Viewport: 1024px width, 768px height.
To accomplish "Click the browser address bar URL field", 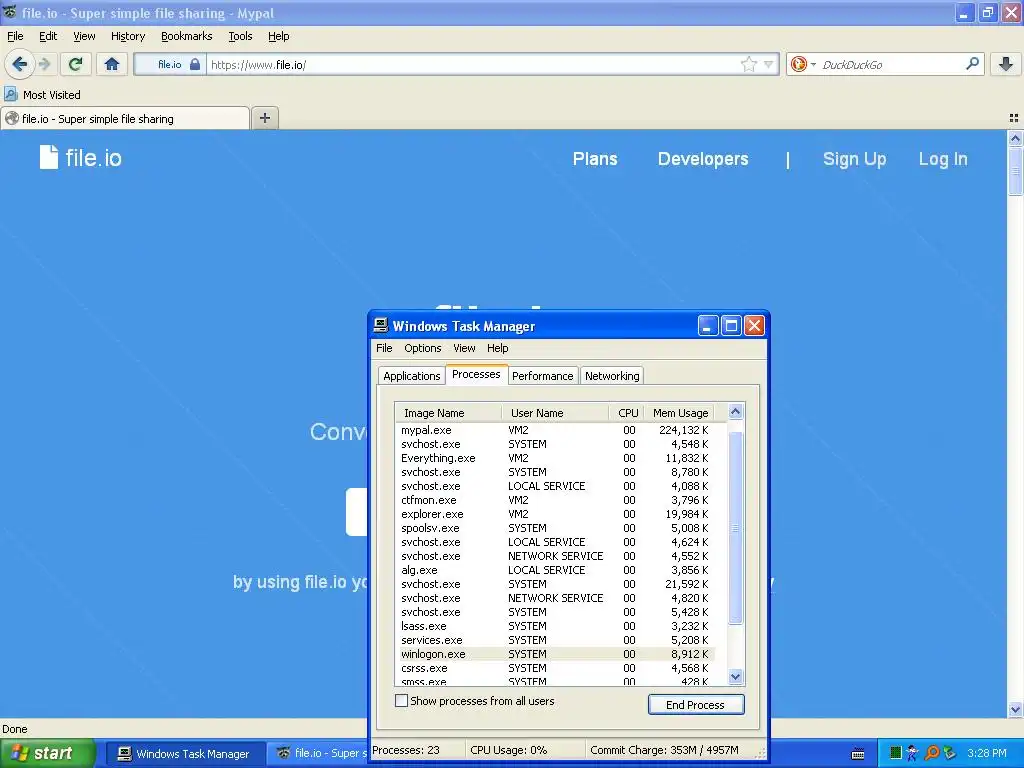I will pyautogui.click(x=473, y=65).
